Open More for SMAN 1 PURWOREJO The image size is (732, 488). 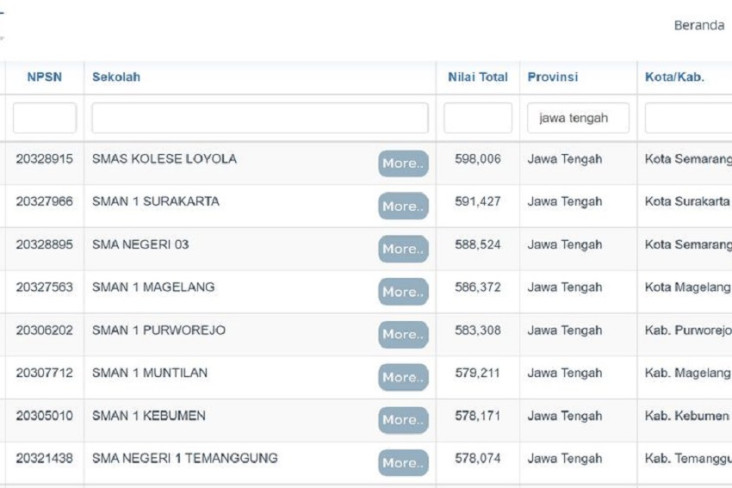click(x=403, y=334)
